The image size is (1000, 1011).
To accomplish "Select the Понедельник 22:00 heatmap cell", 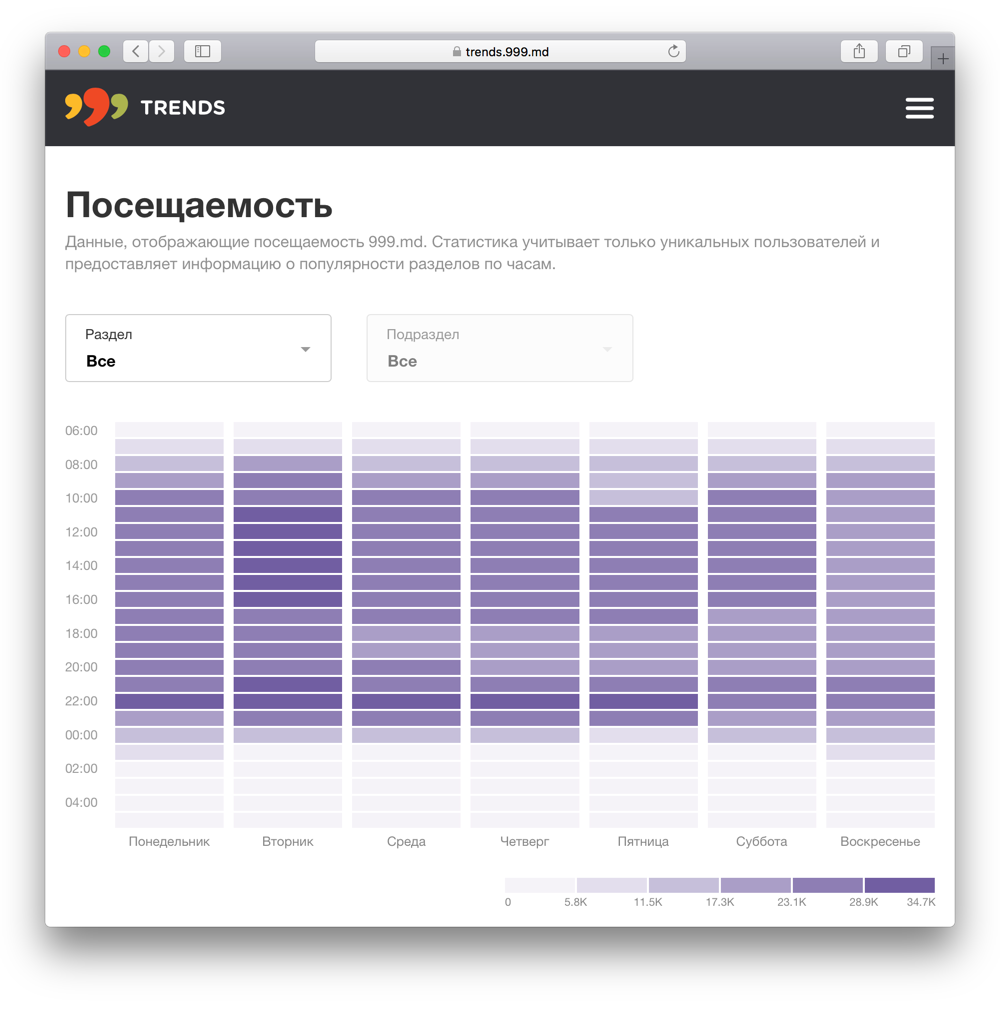I will pyautogui.click(x=169, y=701).
